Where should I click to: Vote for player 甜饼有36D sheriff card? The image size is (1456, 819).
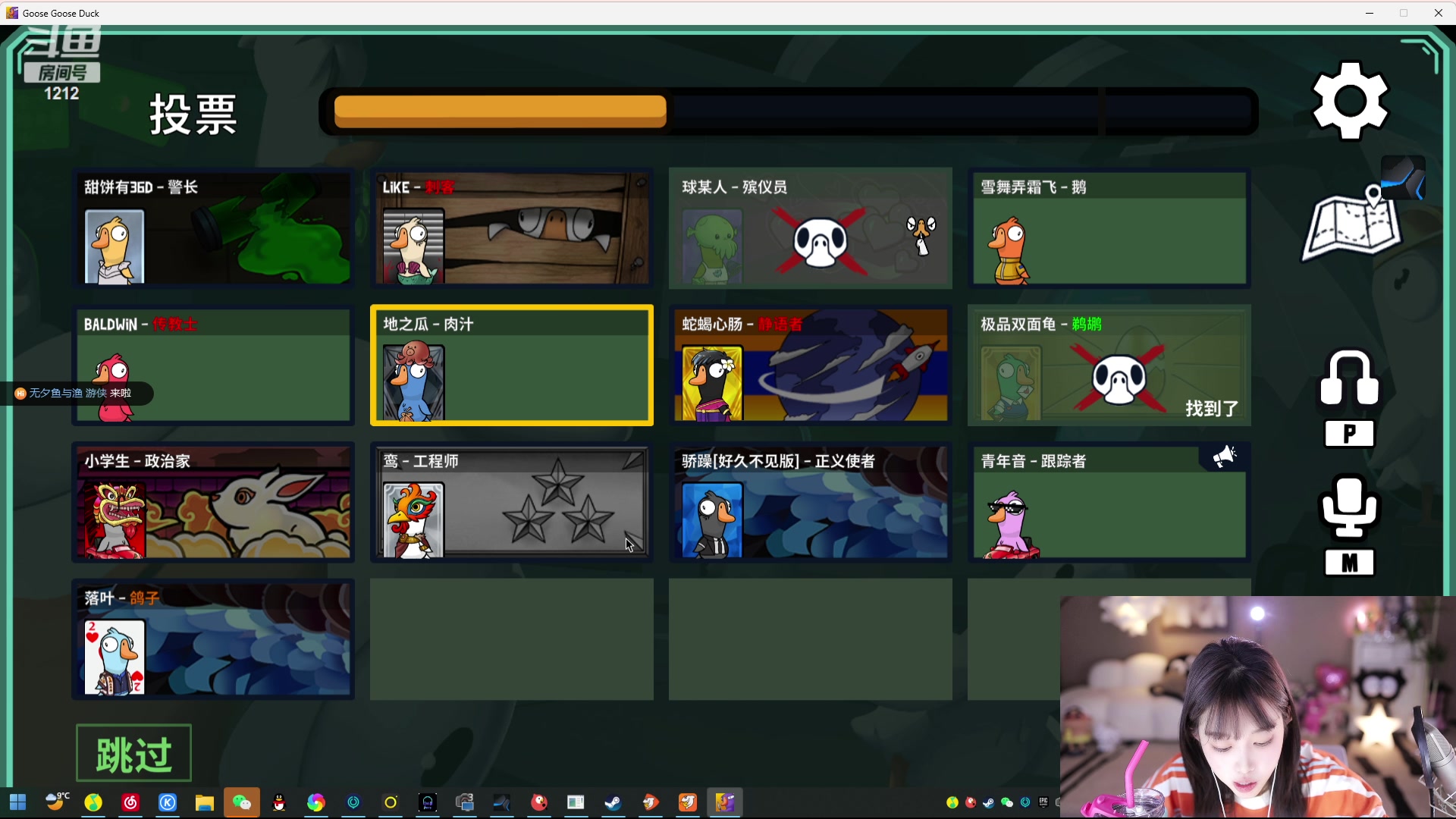pos(213,228)
